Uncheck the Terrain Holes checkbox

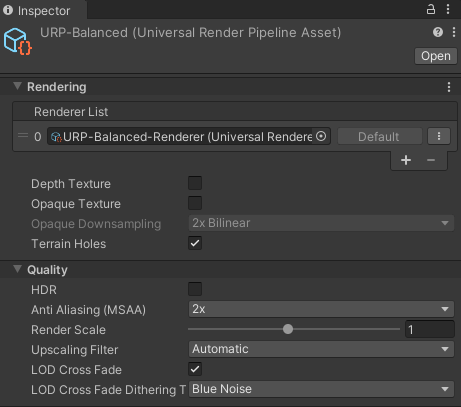pyautogui.click(x=195, y=243)
